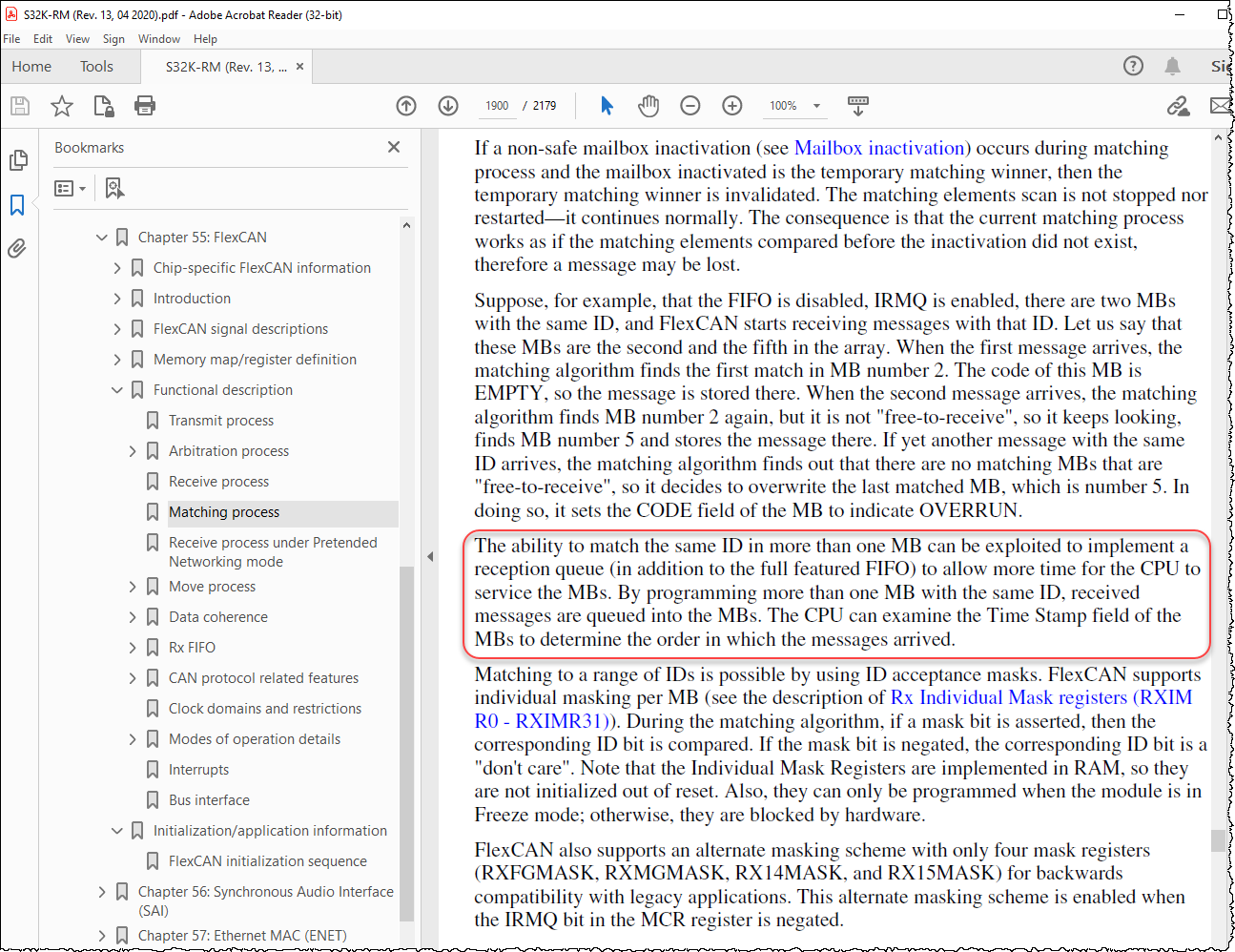The image size is (1235, 952).
Task: Choose the Selection tool
Action: click(607, 106)
